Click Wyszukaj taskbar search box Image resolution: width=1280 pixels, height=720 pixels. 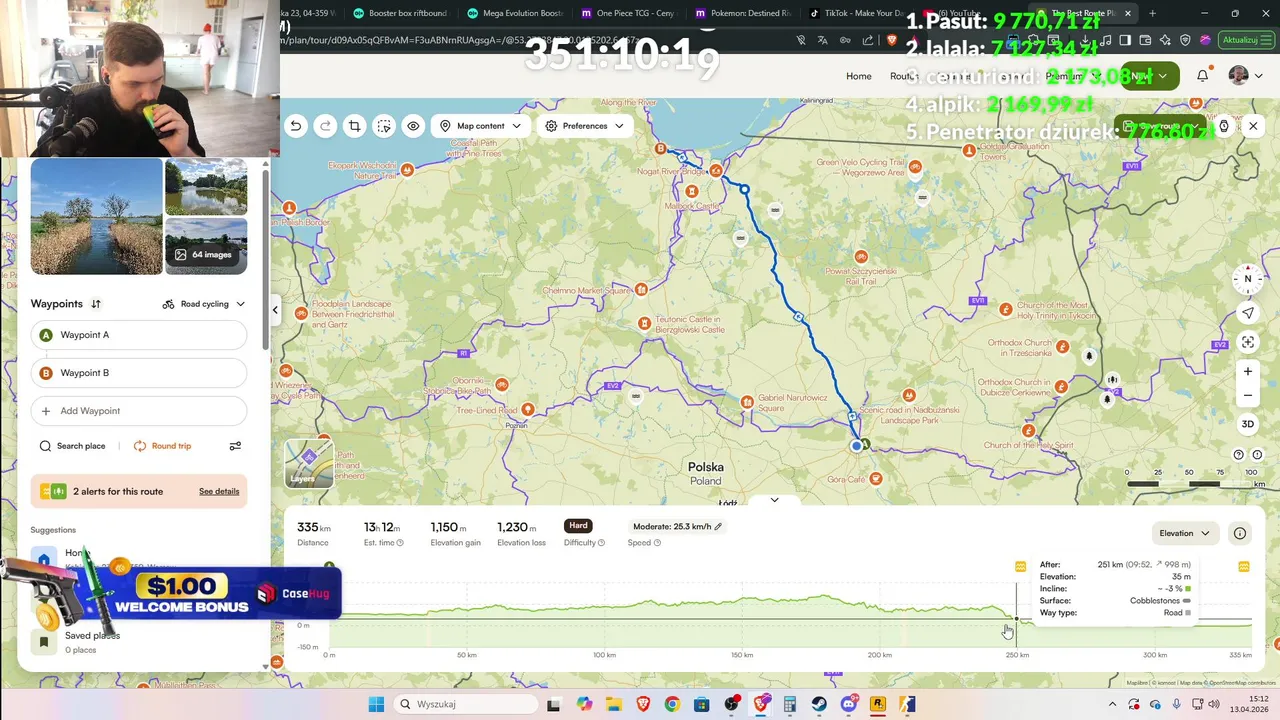point(465,704)
